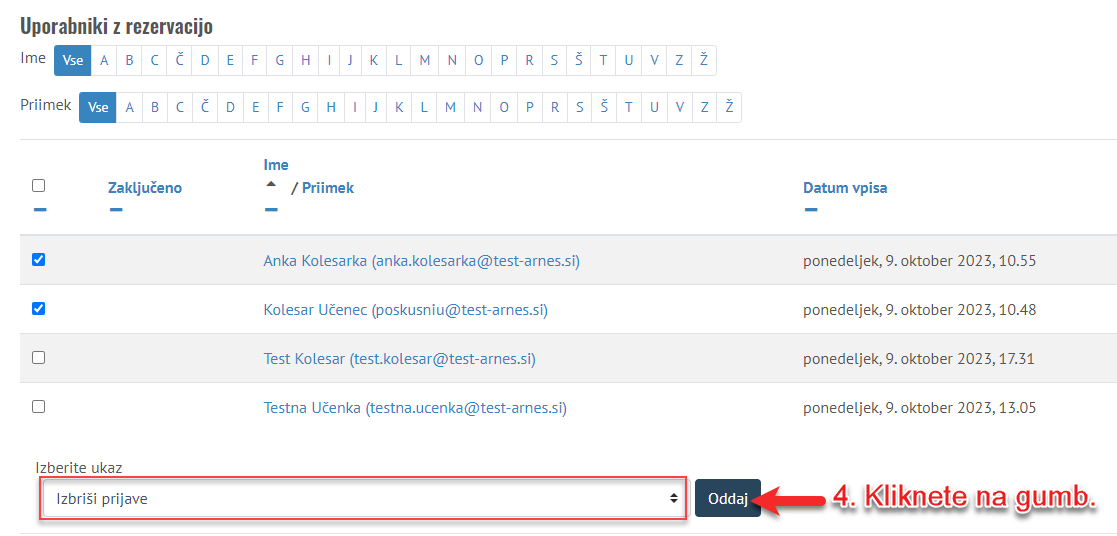1117x536 pixels.
Task: Click the Zaključeno column header link
Action: coord(145,187)
